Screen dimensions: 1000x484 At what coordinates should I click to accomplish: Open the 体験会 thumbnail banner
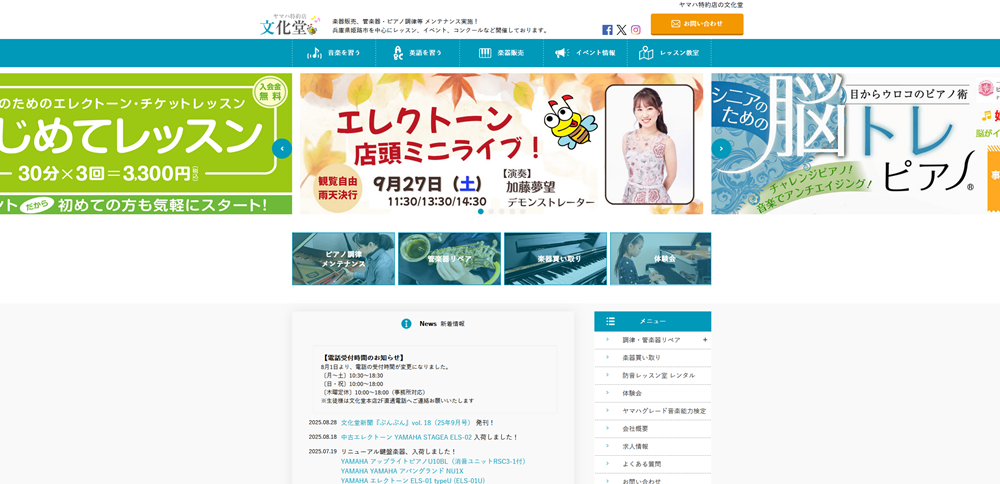[660, 259]
